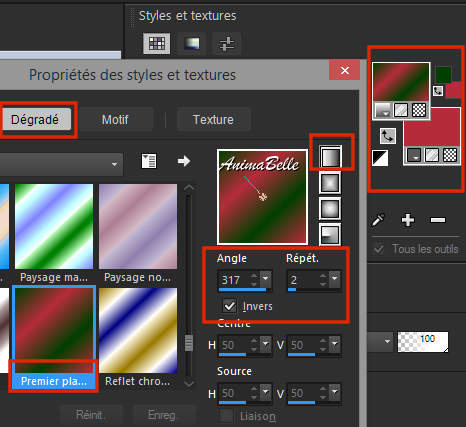Open the swatches view in Styles et textures
The width and height of the screenshot is (466, 427).
point(157,43)
